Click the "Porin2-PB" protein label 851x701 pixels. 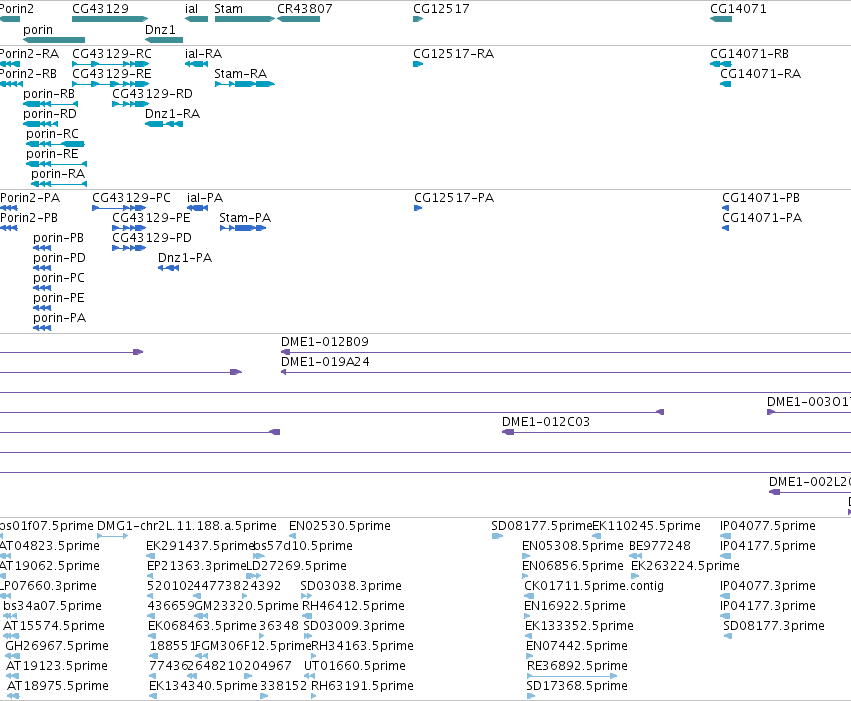pyautogui.click(x=29, y=218)
